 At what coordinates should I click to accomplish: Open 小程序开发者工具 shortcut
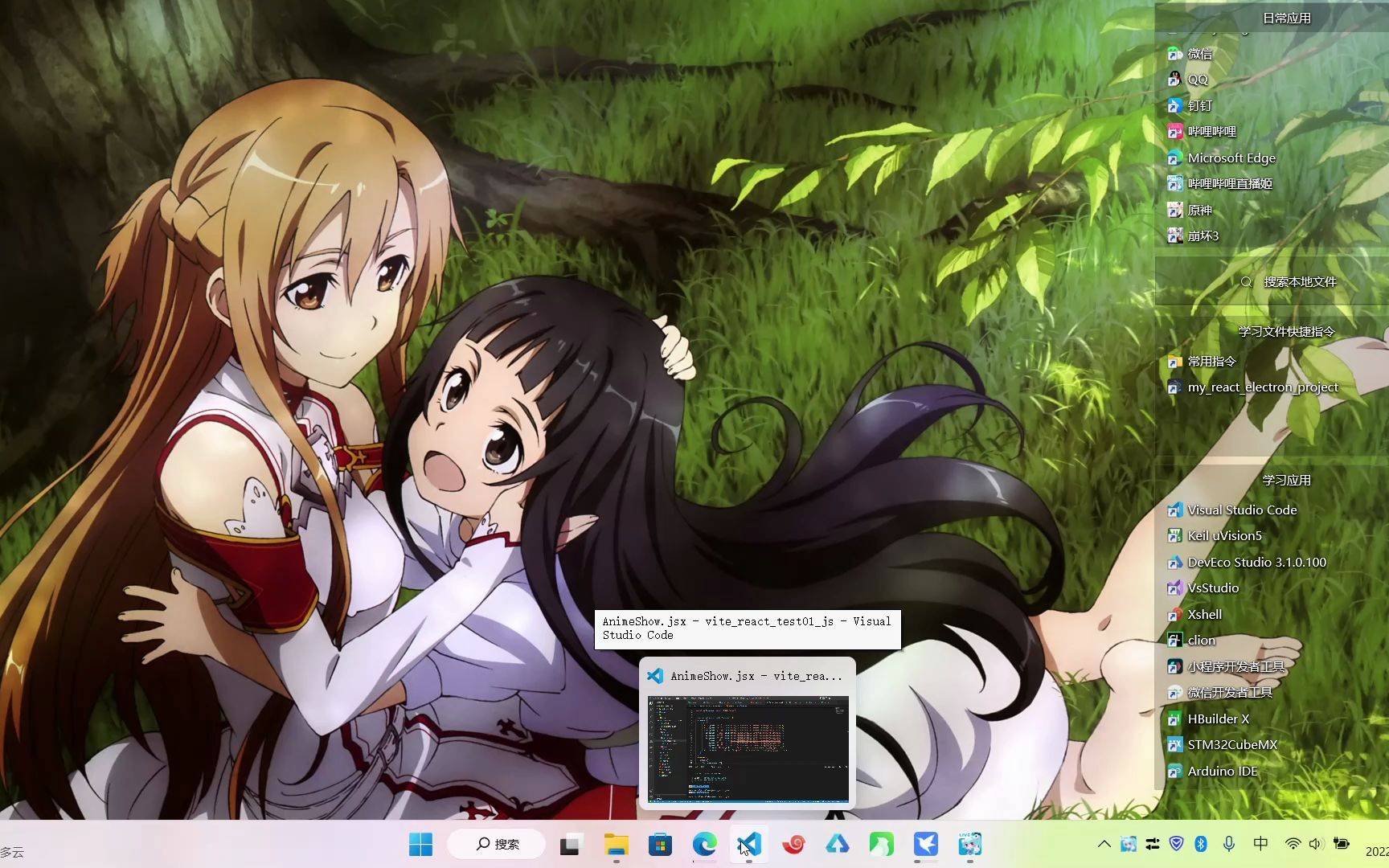1226,666
